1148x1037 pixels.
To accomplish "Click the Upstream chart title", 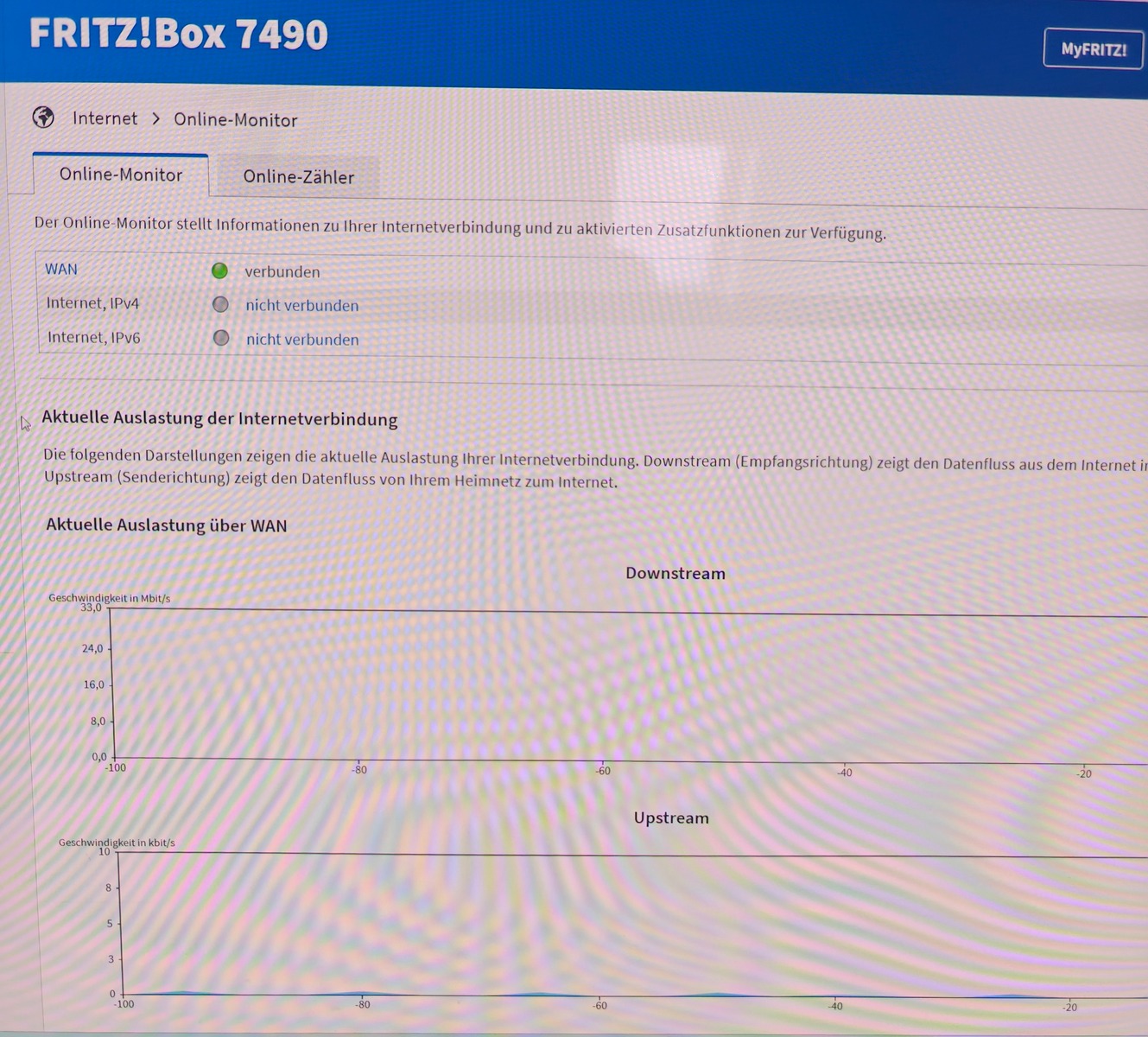I will tap(671, 818).
